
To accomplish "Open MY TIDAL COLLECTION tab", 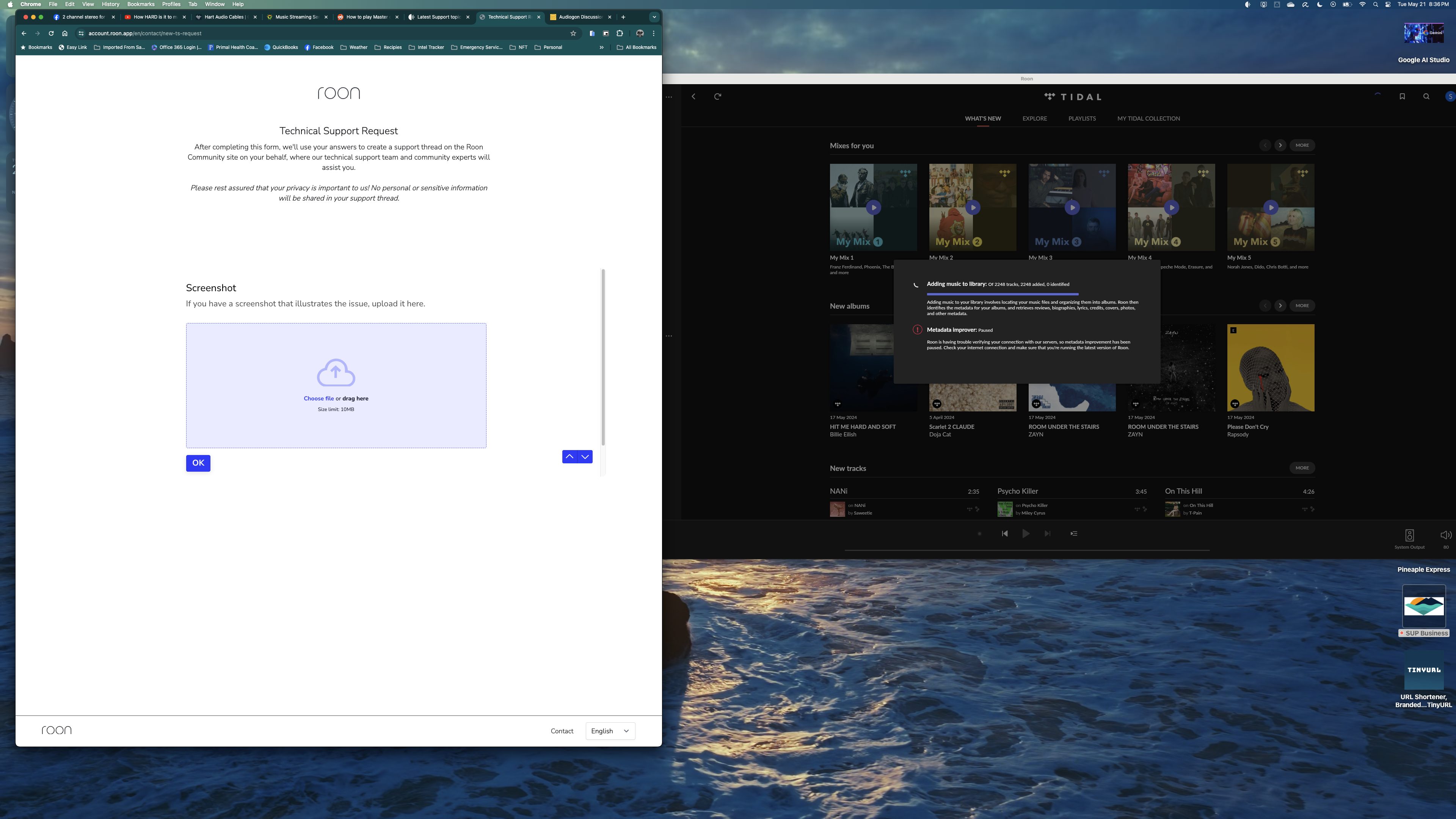I will pos(1148,119).
